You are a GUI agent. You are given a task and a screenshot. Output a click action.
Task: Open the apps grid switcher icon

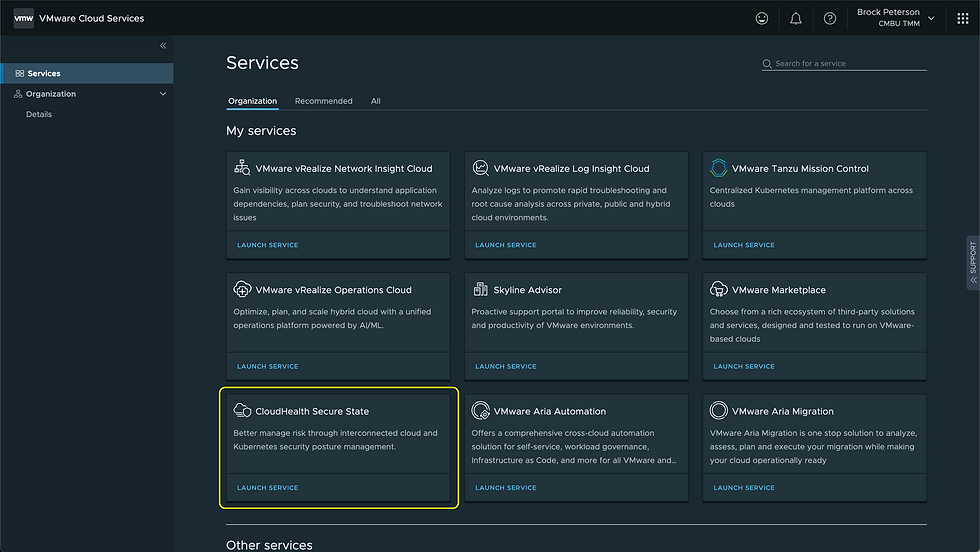pos(962,19)
